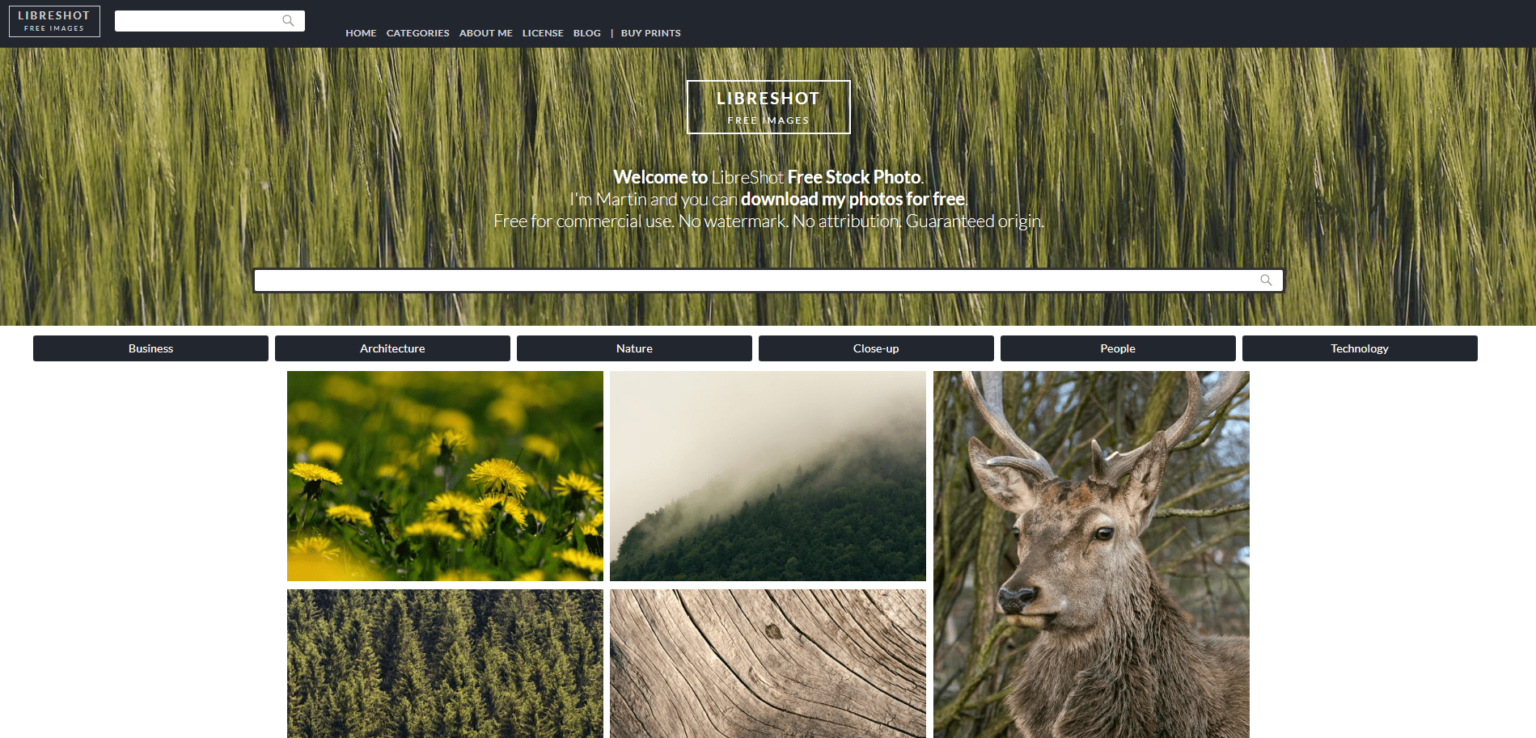1536x738 pixels.
Task: Browse the Nature category
Action: click(634, 348)
